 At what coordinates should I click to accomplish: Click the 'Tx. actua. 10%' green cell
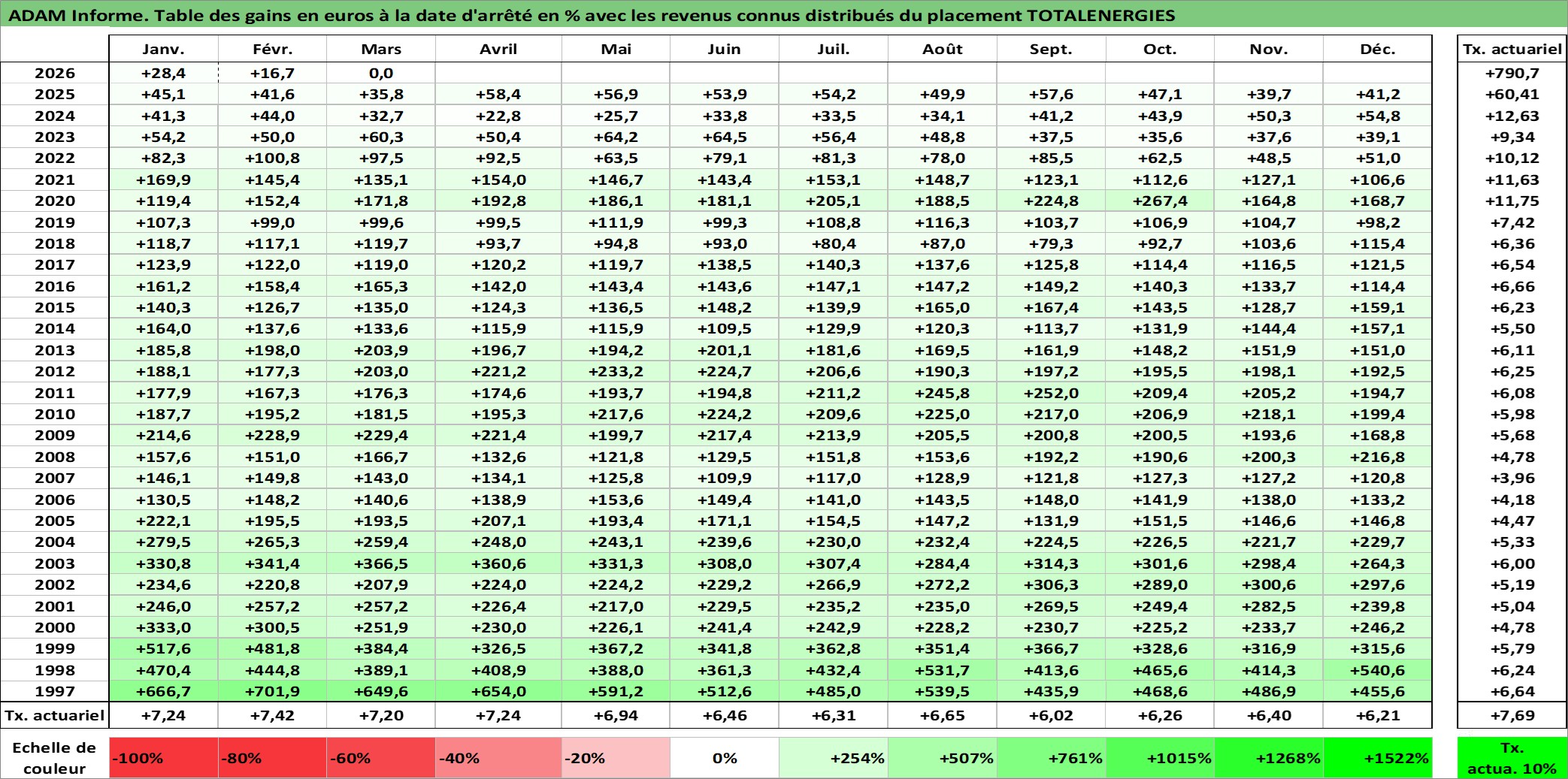[x=1512, y=757]
